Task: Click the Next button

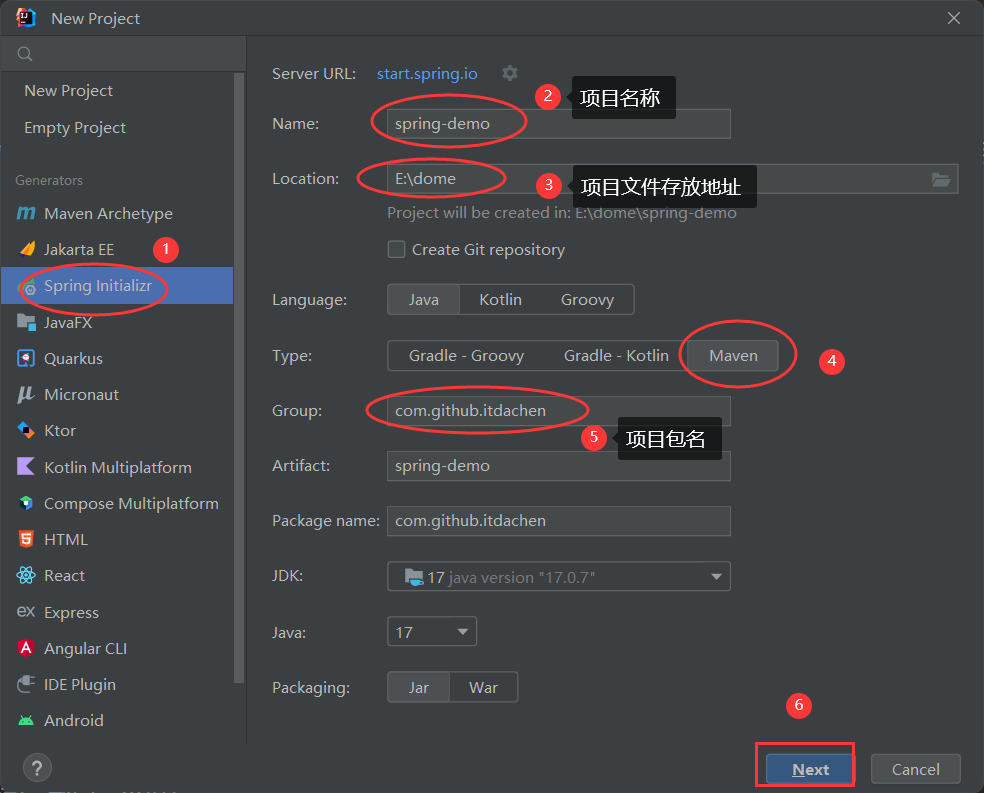Action: coord(810,769)
